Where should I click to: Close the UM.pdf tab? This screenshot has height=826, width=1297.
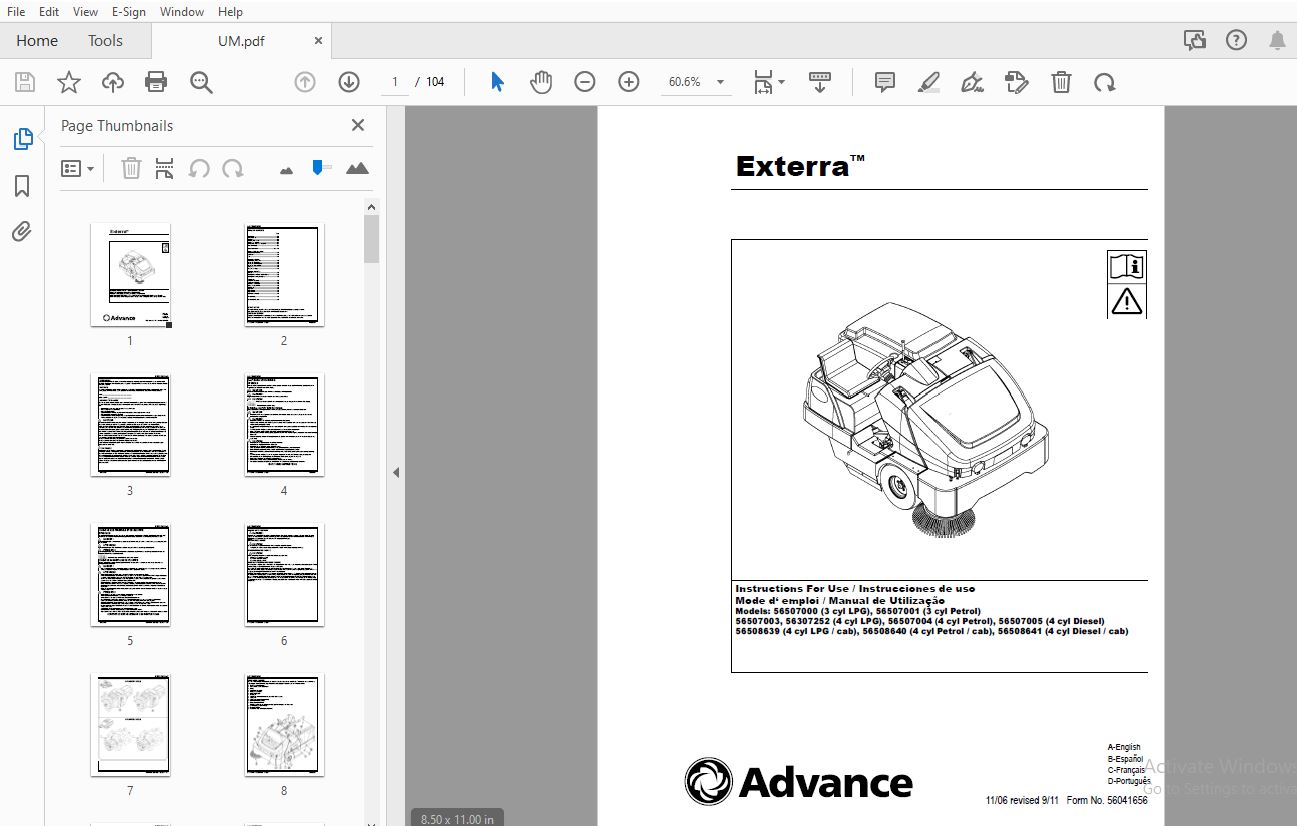(x=318, y=41)
